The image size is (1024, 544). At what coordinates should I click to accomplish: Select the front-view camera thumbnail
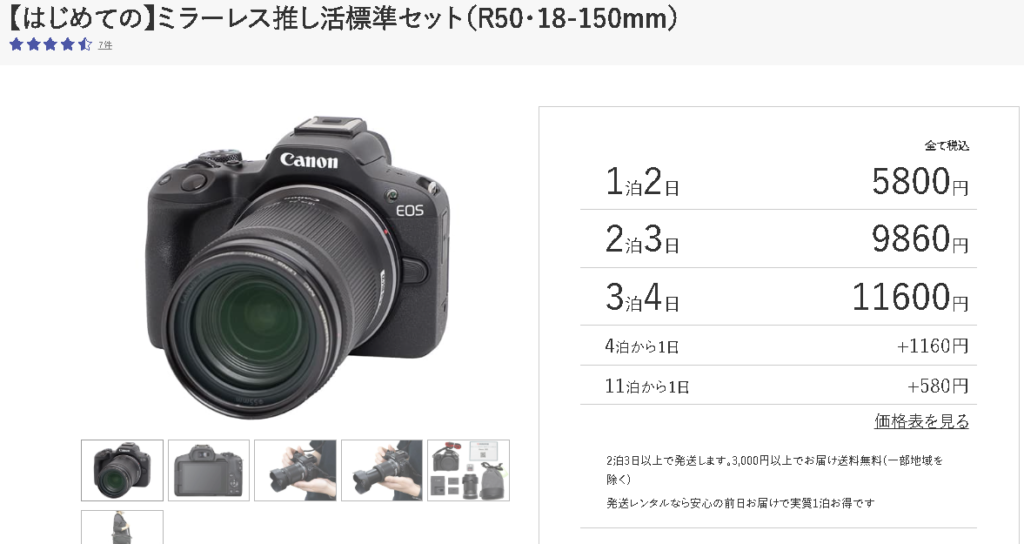point(122,470)
